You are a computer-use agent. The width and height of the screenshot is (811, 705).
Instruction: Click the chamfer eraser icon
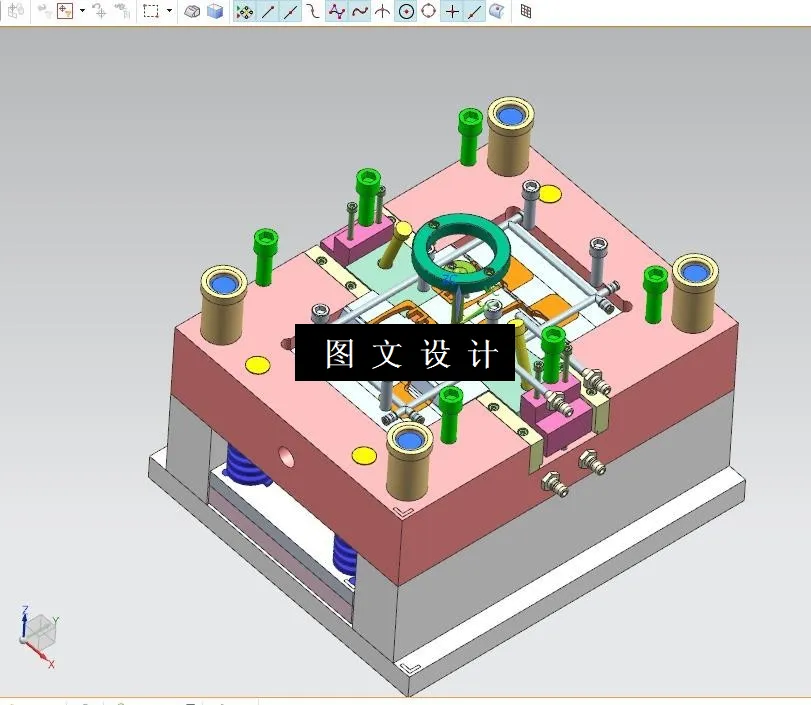(193, 11)
